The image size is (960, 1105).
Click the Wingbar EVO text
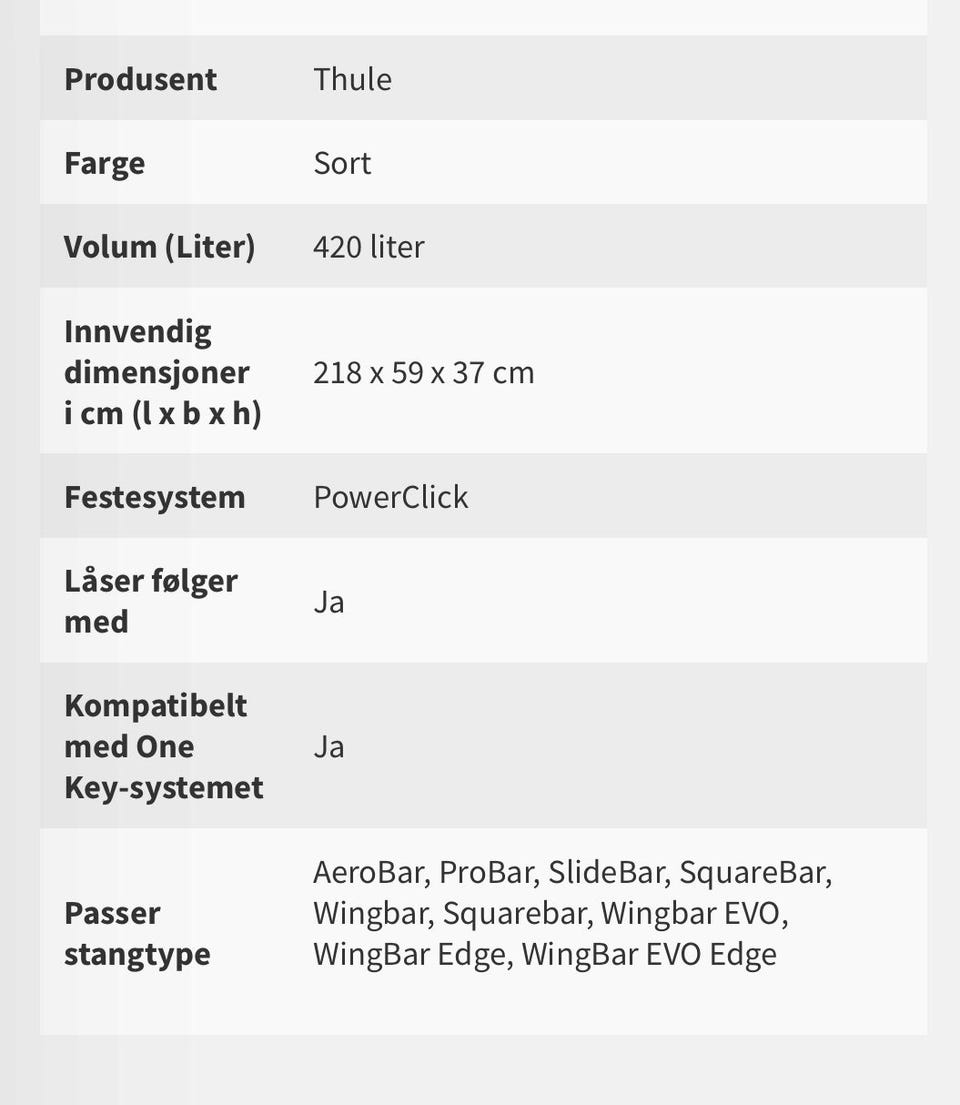(x=693, y=913)
